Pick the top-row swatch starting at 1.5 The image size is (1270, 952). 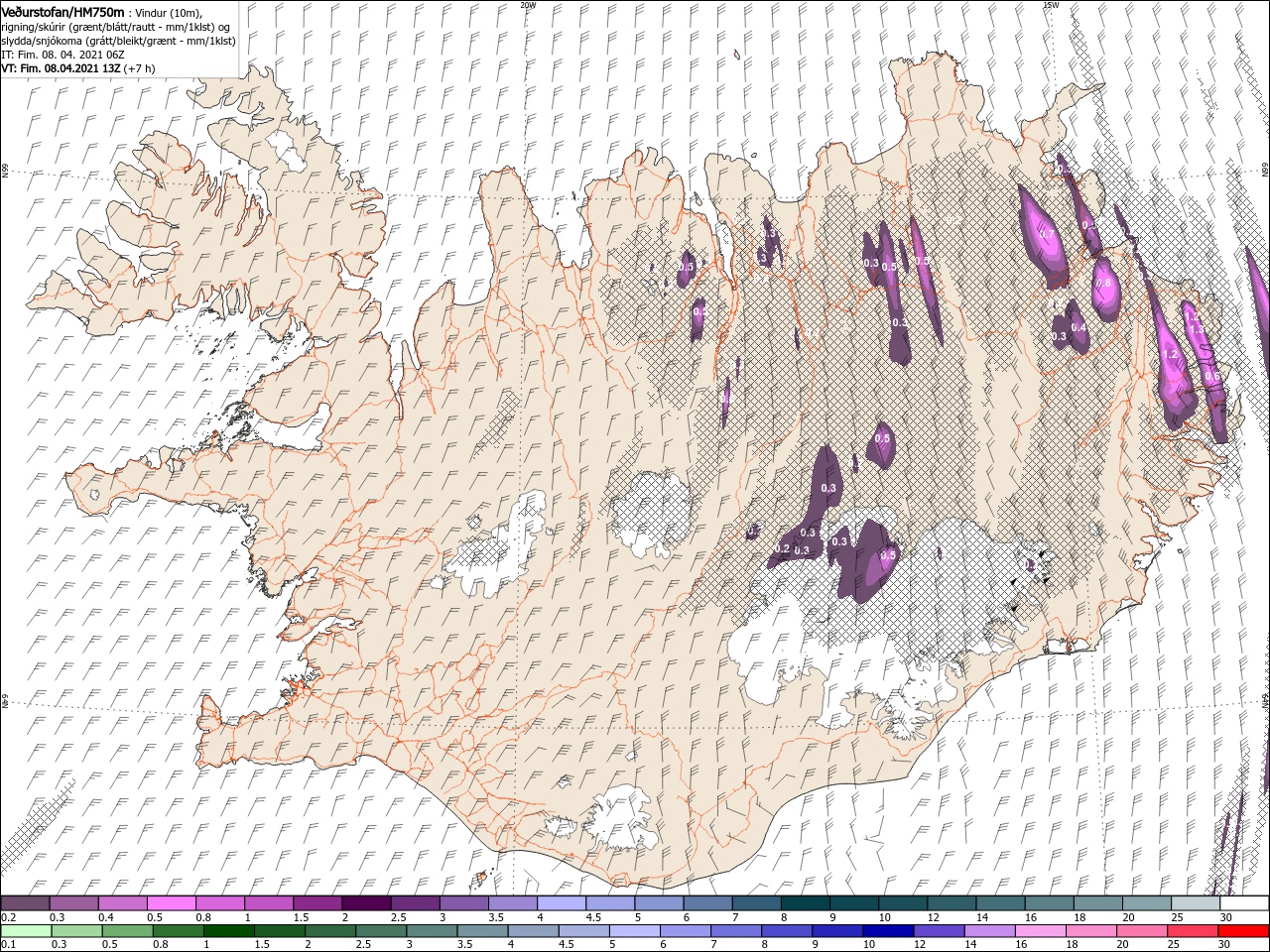point(317,903)
